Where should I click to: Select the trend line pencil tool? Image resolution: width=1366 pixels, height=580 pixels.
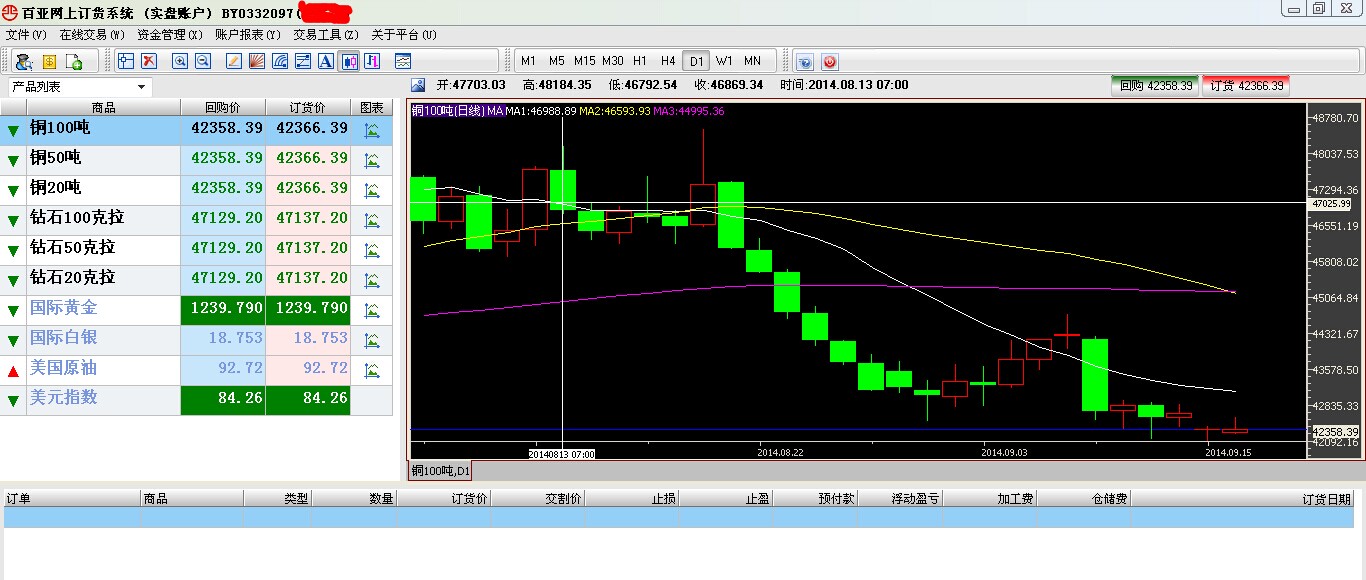234,61
